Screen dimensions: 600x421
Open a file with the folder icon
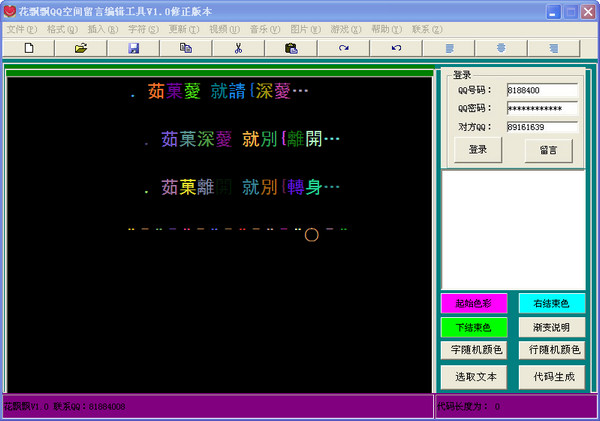(81, 48)
